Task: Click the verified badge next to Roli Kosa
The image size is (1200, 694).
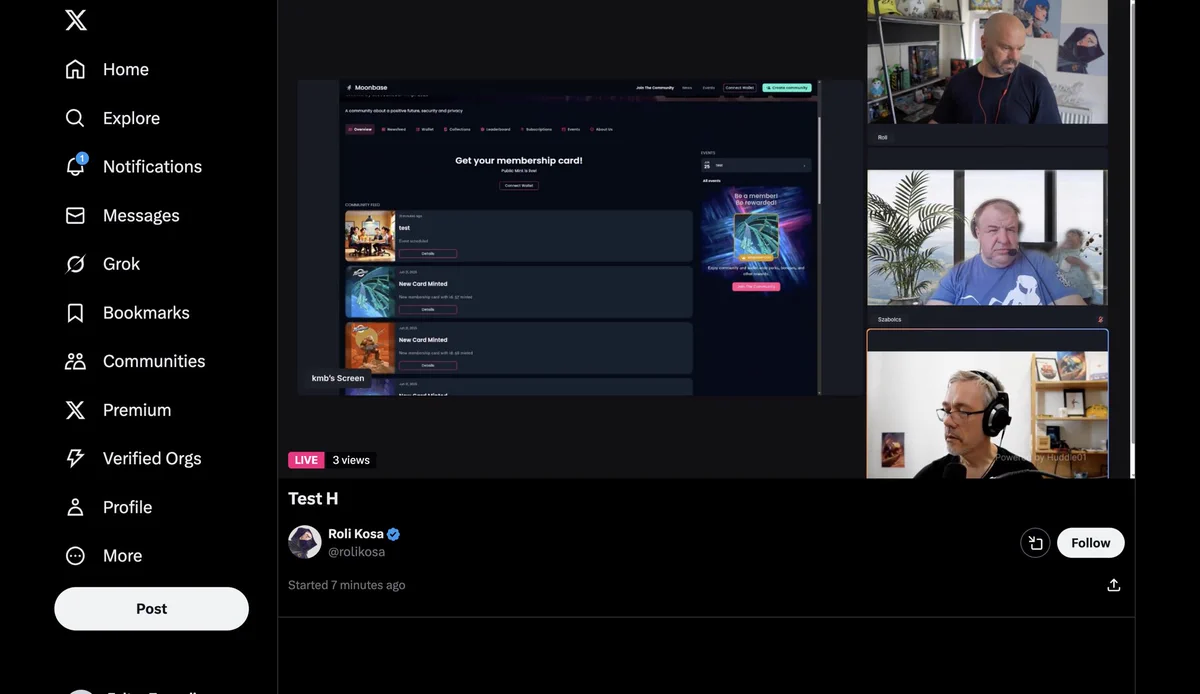Action: coord(394,534)
